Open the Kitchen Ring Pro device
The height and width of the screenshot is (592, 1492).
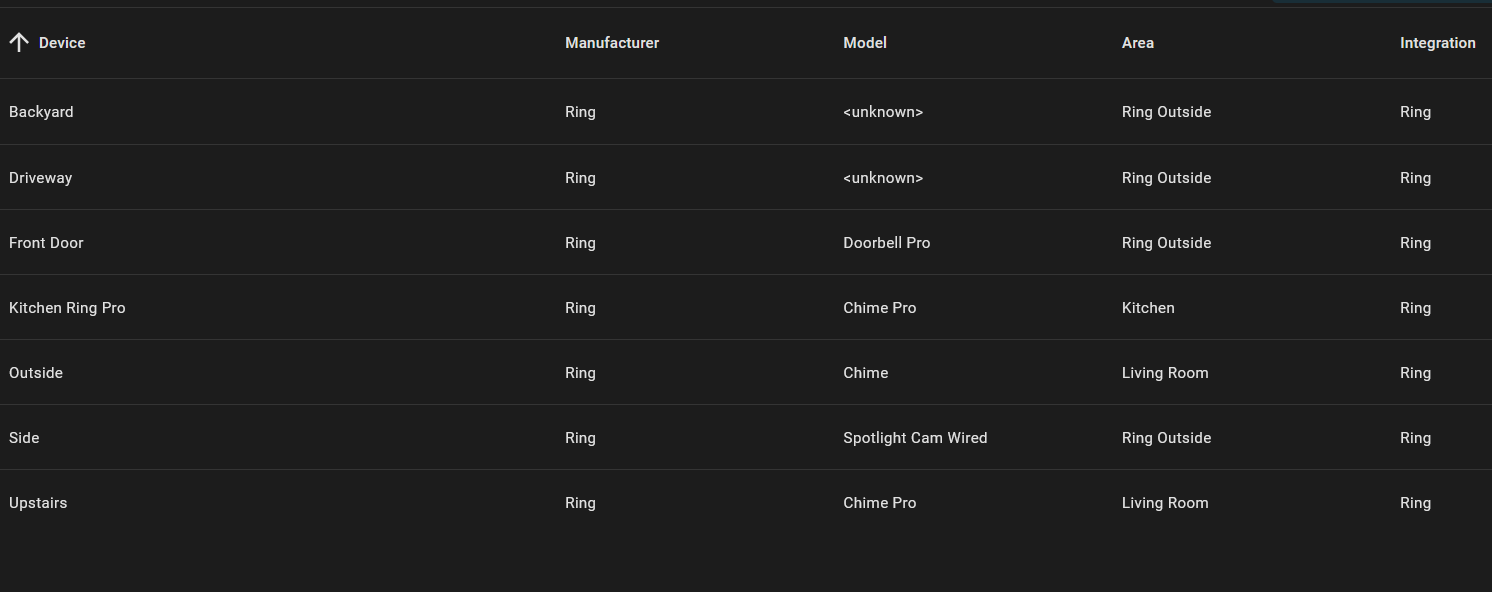click(x=67, y=307)
